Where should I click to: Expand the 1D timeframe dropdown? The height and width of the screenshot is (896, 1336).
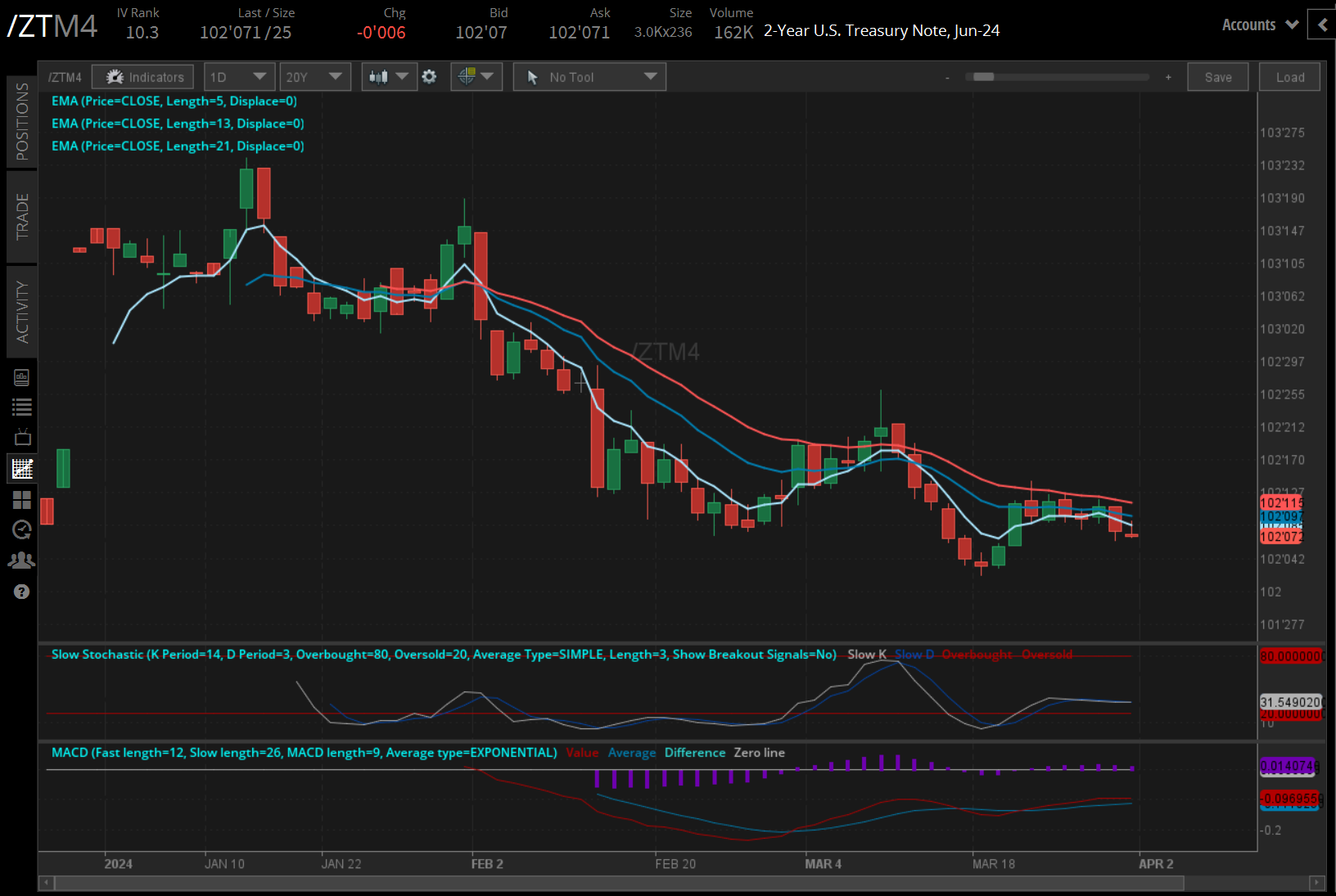[x=238, y=77]
